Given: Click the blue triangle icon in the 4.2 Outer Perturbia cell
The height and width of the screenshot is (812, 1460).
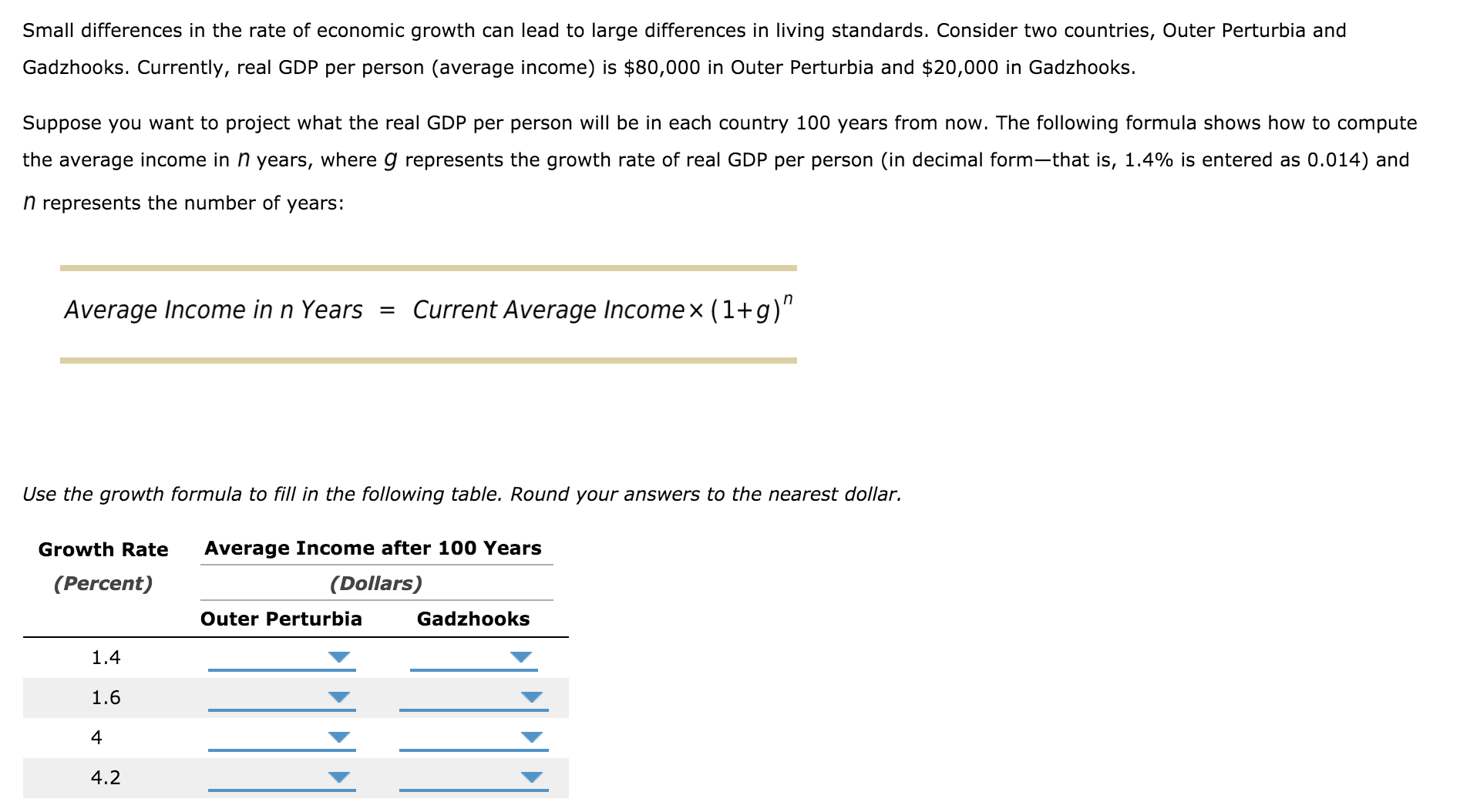Looking at the screenshot, I should tap(339, 777).
